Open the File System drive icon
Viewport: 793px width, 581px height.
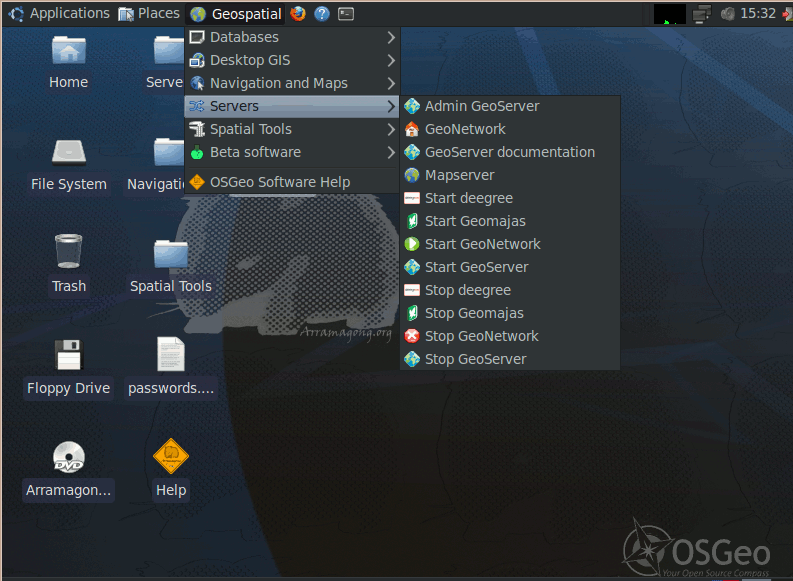[x=69, y=153]
